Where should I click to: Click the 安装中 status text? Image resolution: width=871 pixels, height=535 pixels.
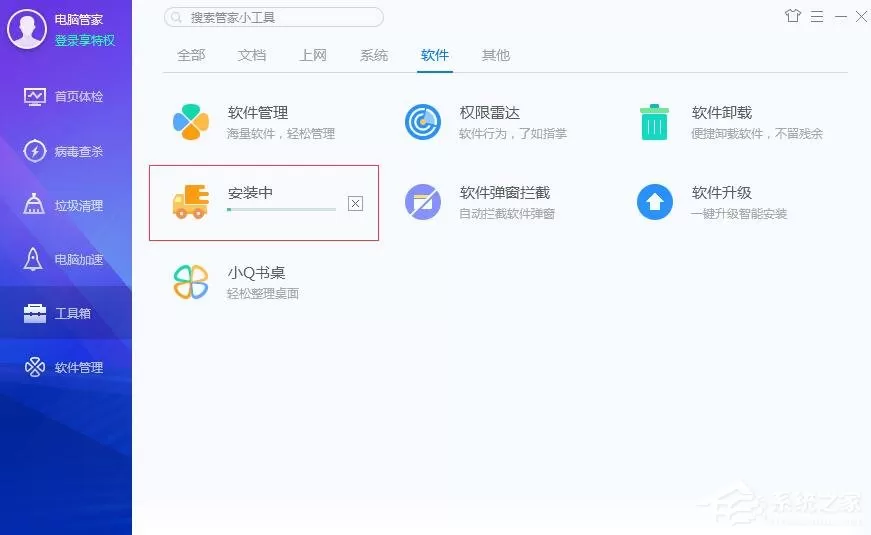pos(250,193)
